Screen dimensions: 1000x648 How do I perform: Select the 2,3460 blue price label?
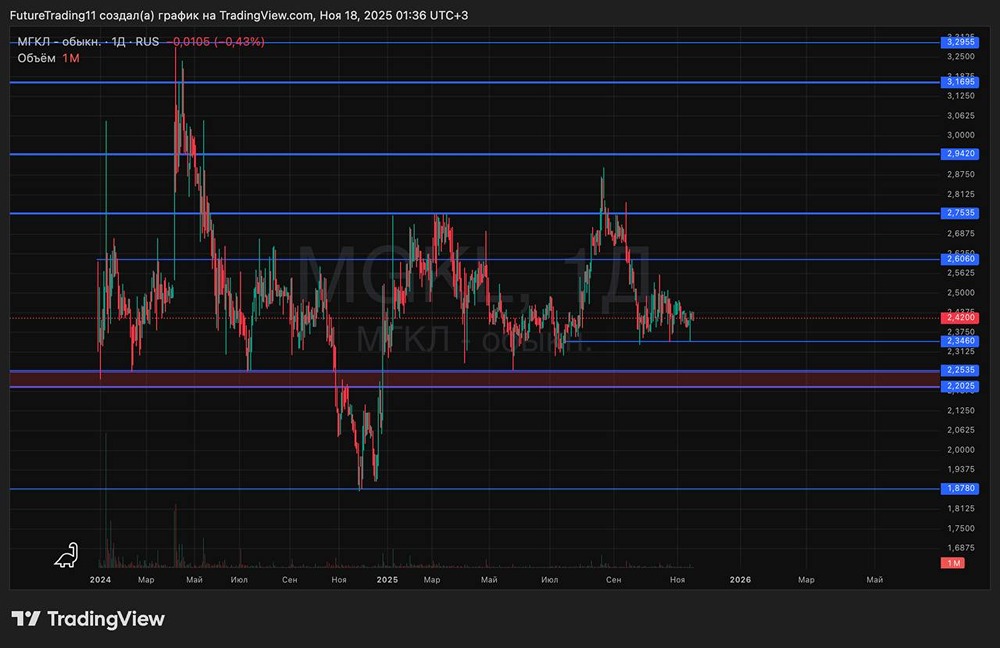click(x=960, y=341)
